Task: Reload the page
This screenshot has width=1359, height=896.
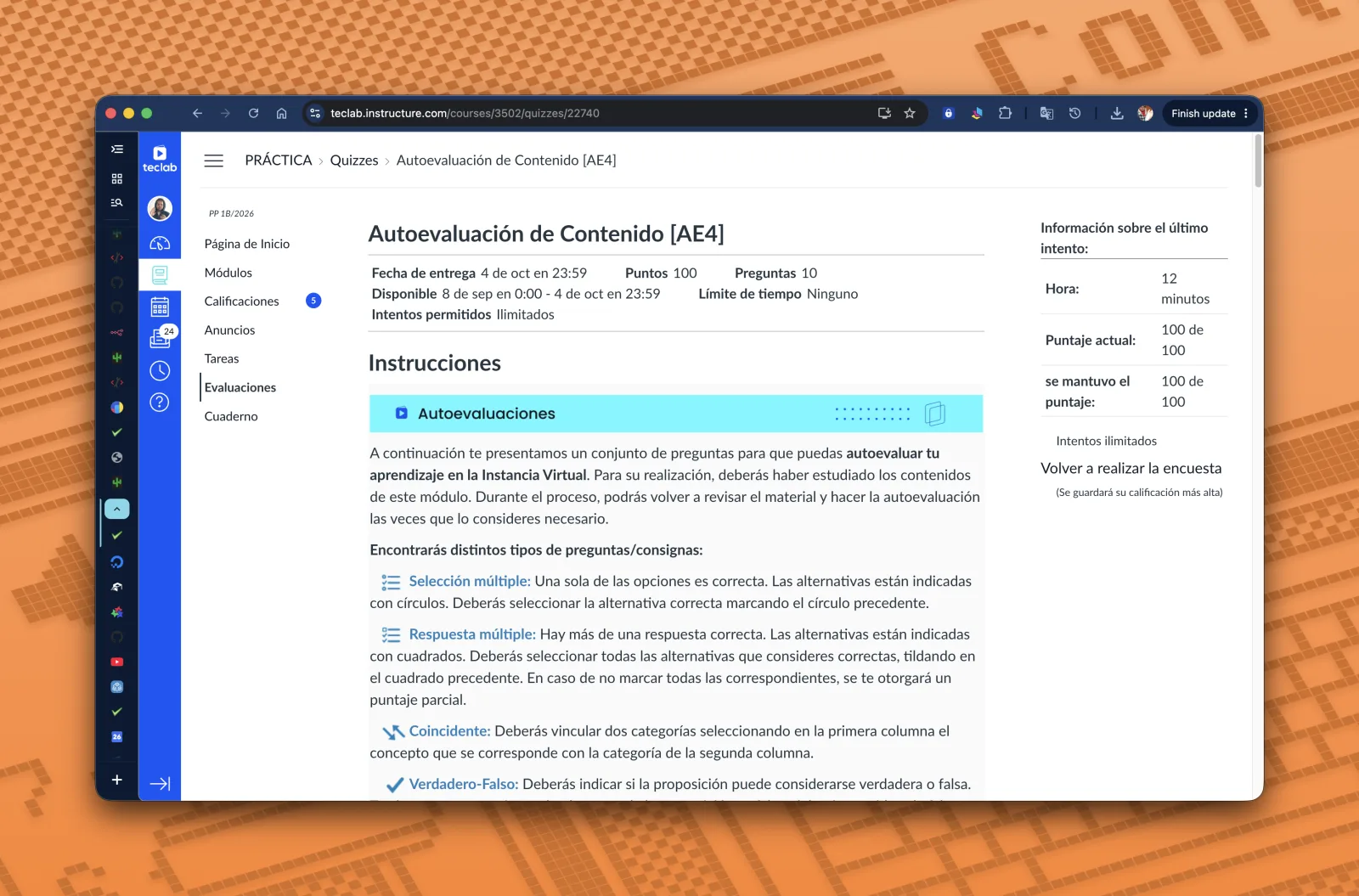Action: tap(253, 113)
